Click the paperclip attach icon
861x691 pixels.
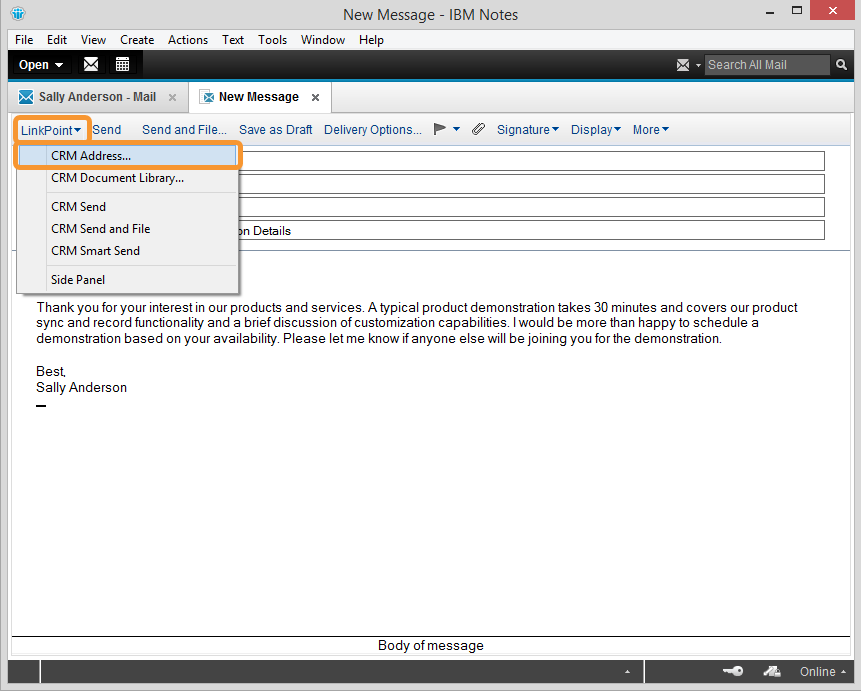[x=478, y=129]
